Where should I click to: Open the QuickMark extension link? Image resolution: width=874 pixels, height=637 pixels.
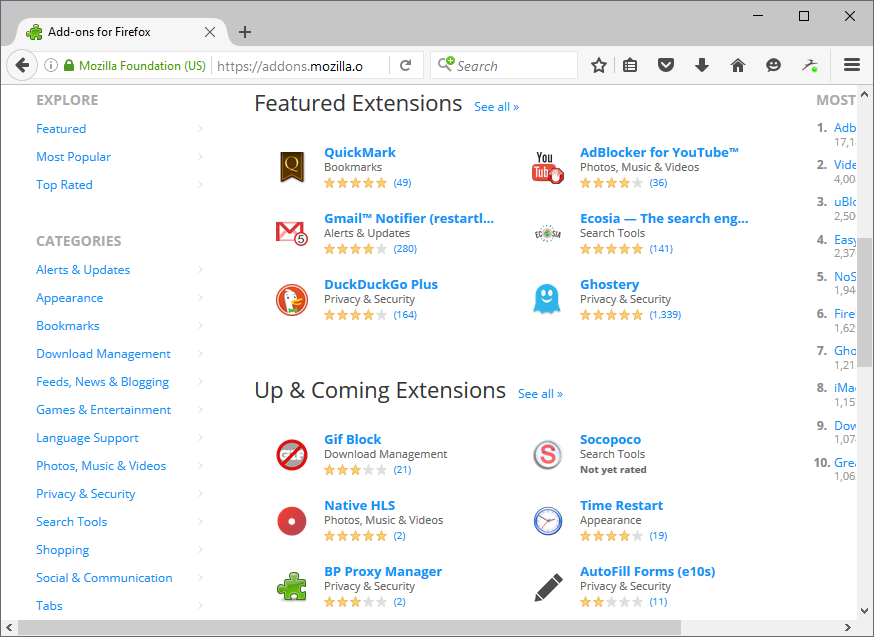[360, 152]
